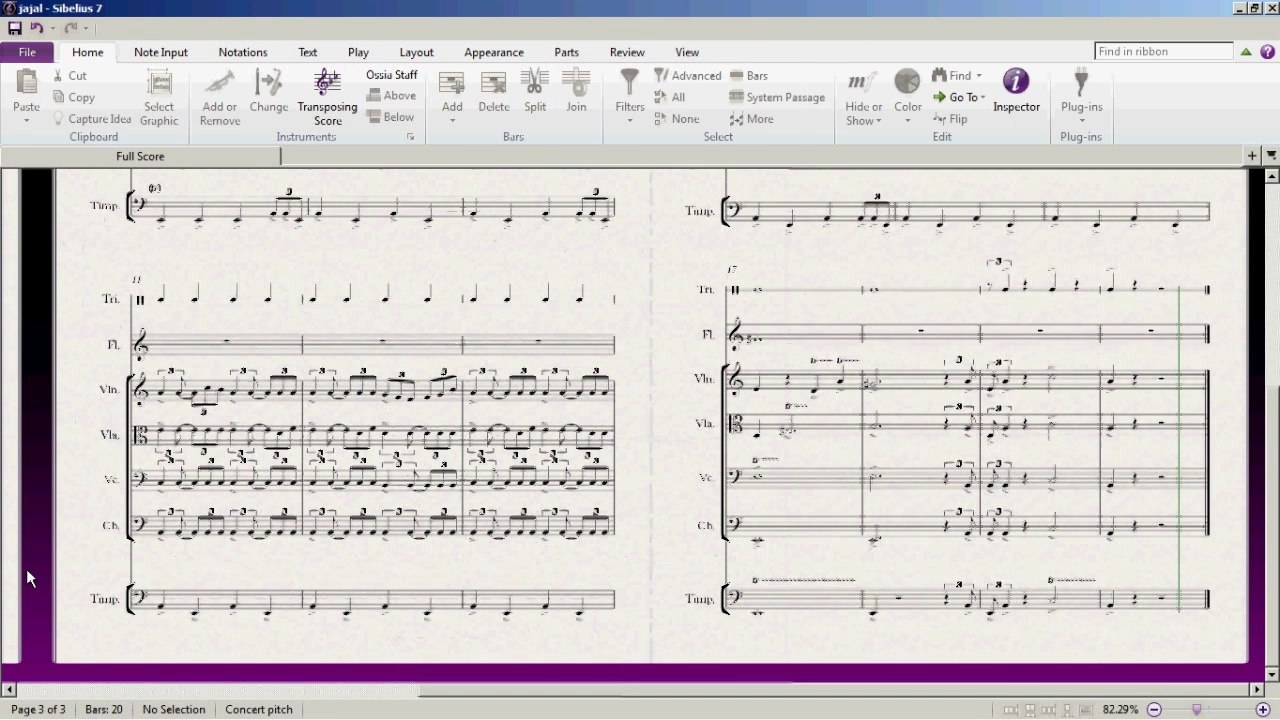Select the Full Score document tab
The width and height of the screenshot is (1280, 720).
tap(140, 156)
